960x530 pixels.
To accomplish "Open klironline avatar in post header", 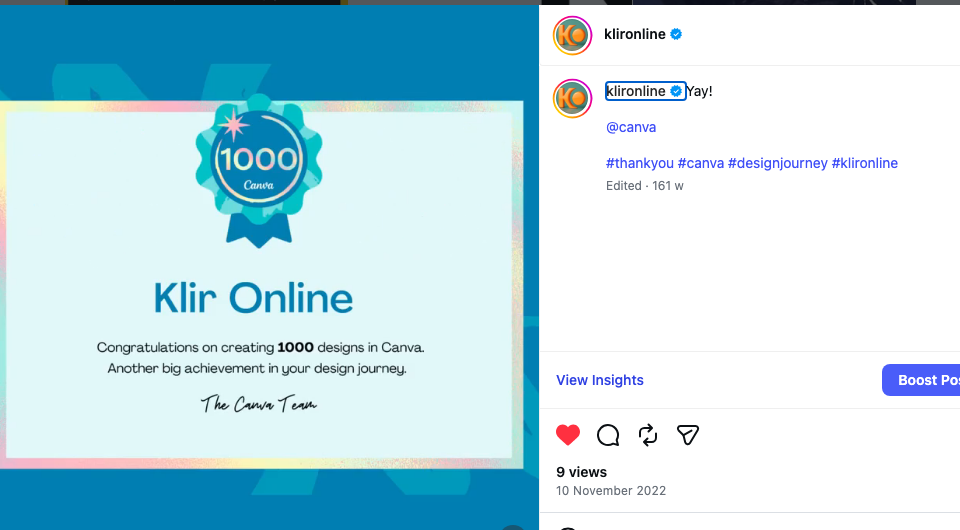I will tap(572, 35).
